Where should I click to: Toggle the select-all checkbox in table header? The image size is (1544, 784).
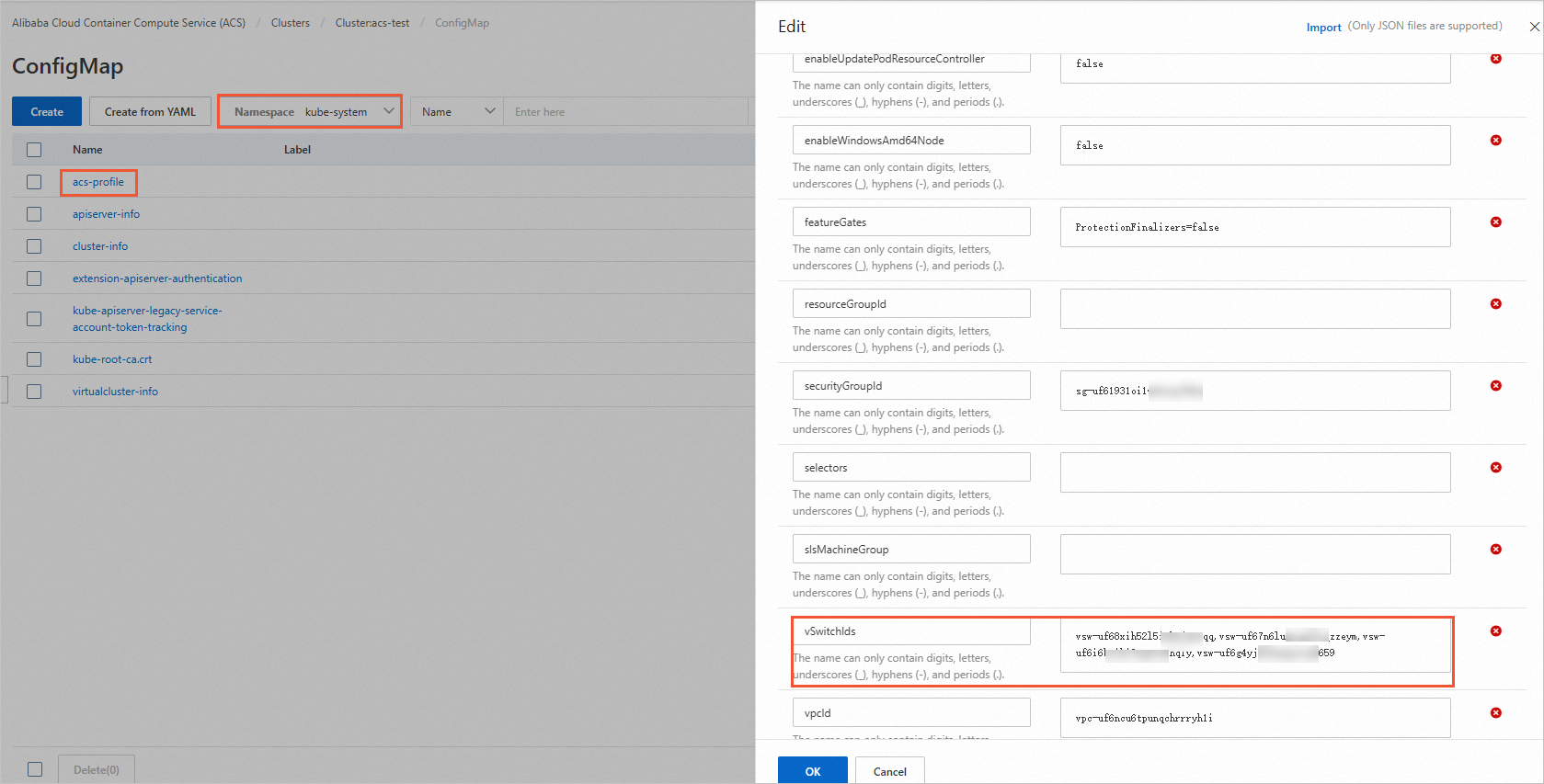click(x=34, y=150)
